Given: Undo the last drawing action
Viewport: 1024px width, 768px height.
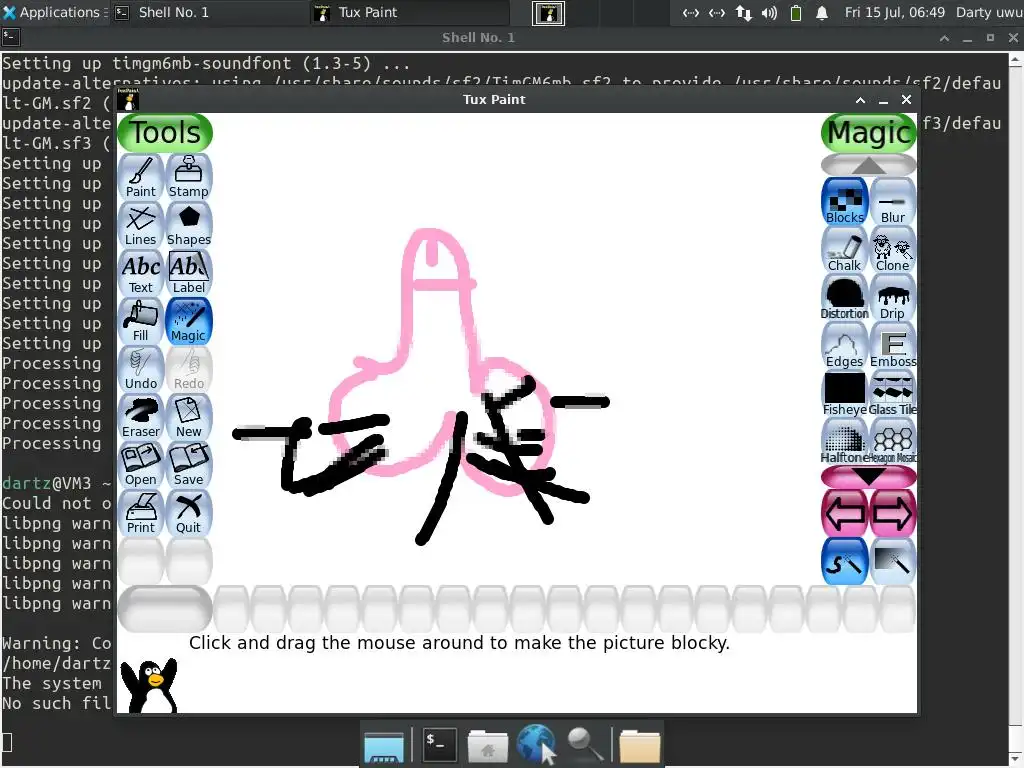Looking at the screenshot, I should (x=140, y=369).
